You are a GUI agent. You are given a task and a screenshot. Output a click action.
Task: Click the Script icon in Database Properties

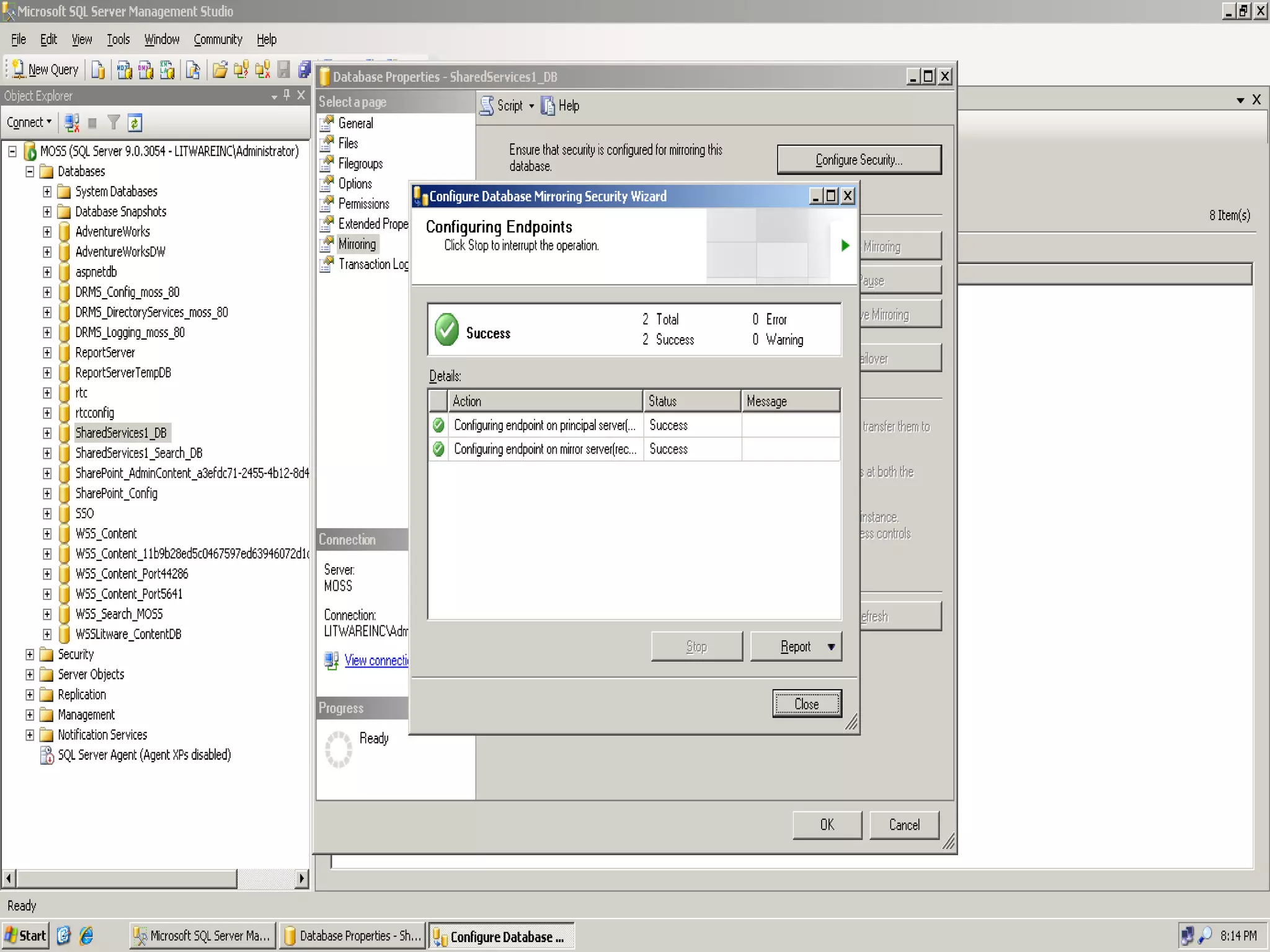(x=488, y=105)
